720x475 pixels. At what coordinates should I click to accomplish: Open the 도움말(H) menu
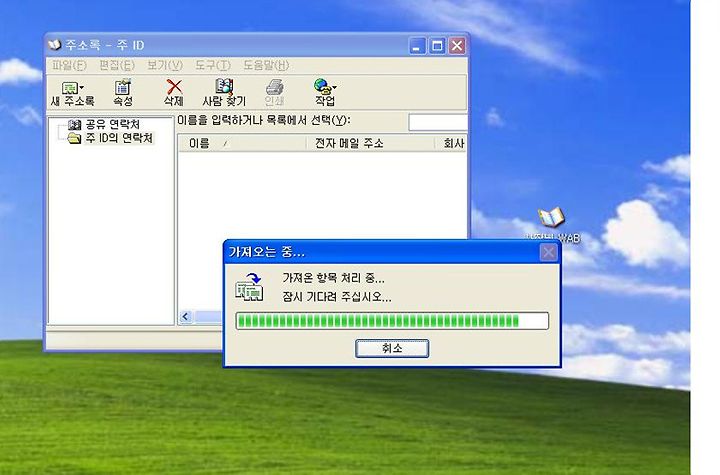click(266, 65)
